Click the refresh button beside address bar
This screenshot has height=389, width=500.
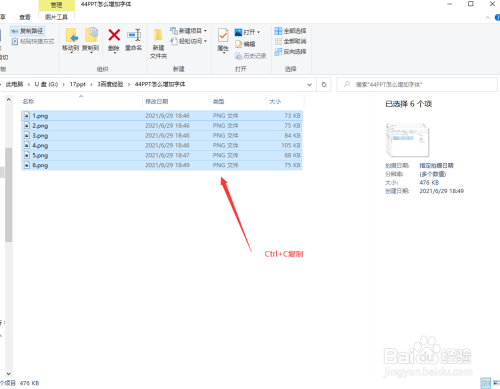click(x=324, y=85)
